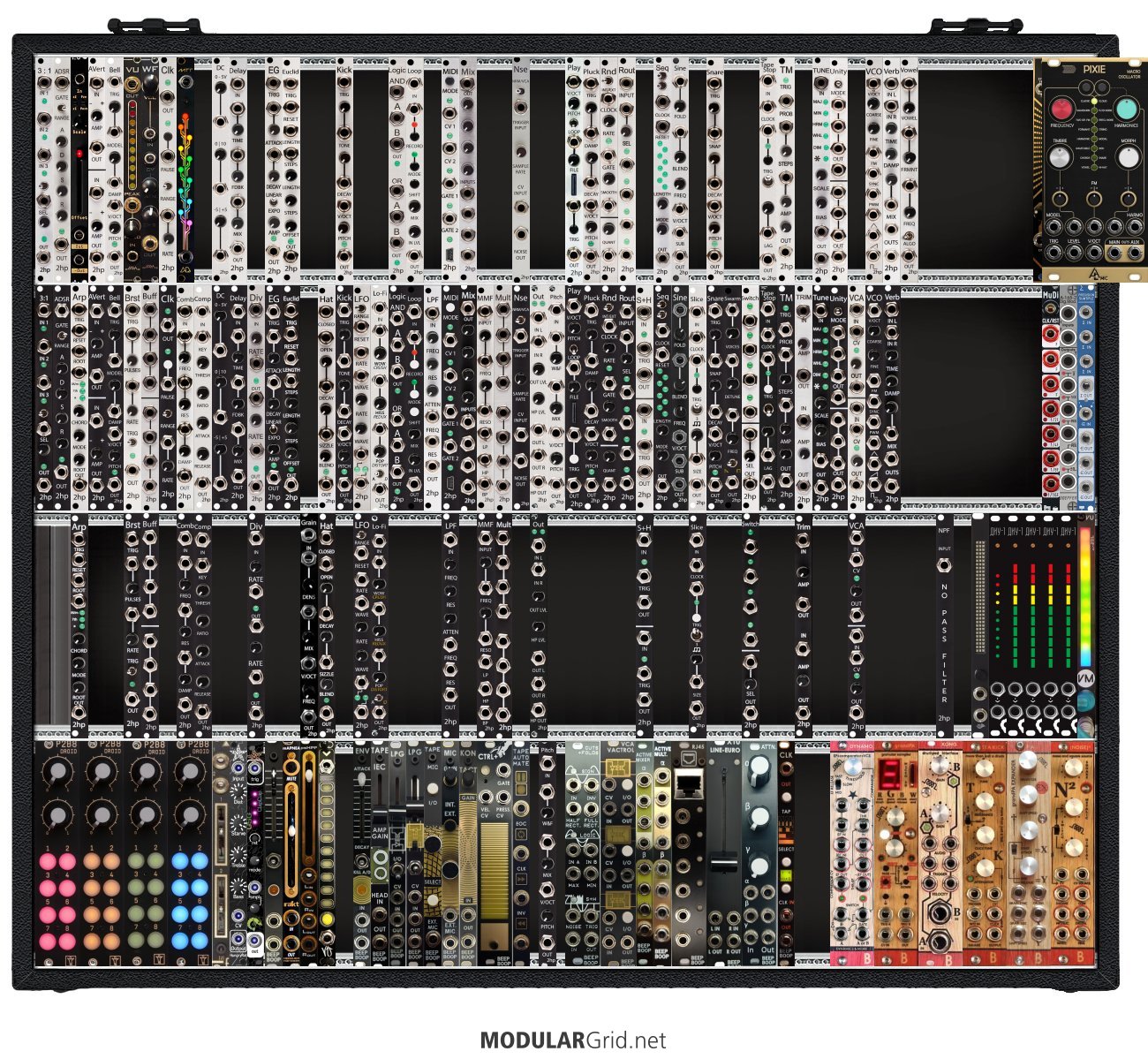This screenshot has width=1148, height=1059.
Task: Turn the ATTN alpha knob
Action: 760,769
